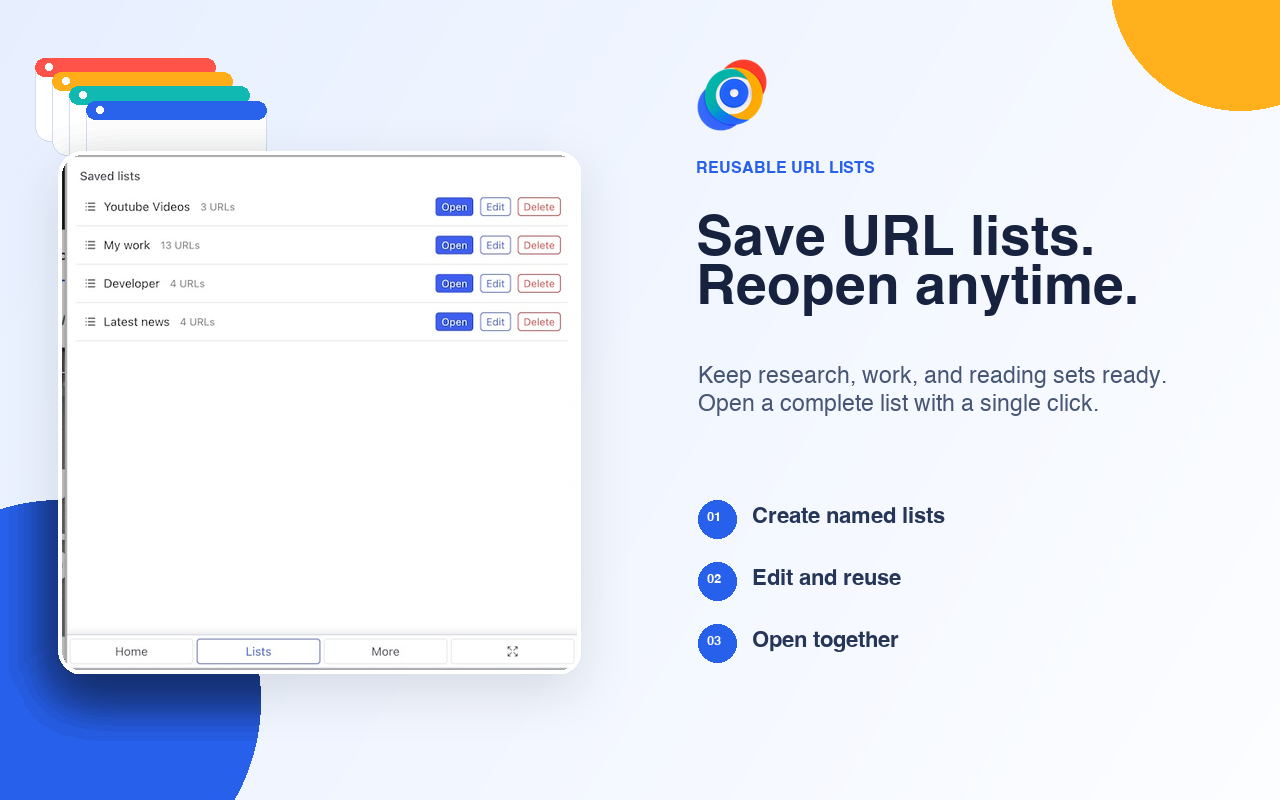Select the My work list name
This screenshot has width=1280, height=800.
point(127,245)
